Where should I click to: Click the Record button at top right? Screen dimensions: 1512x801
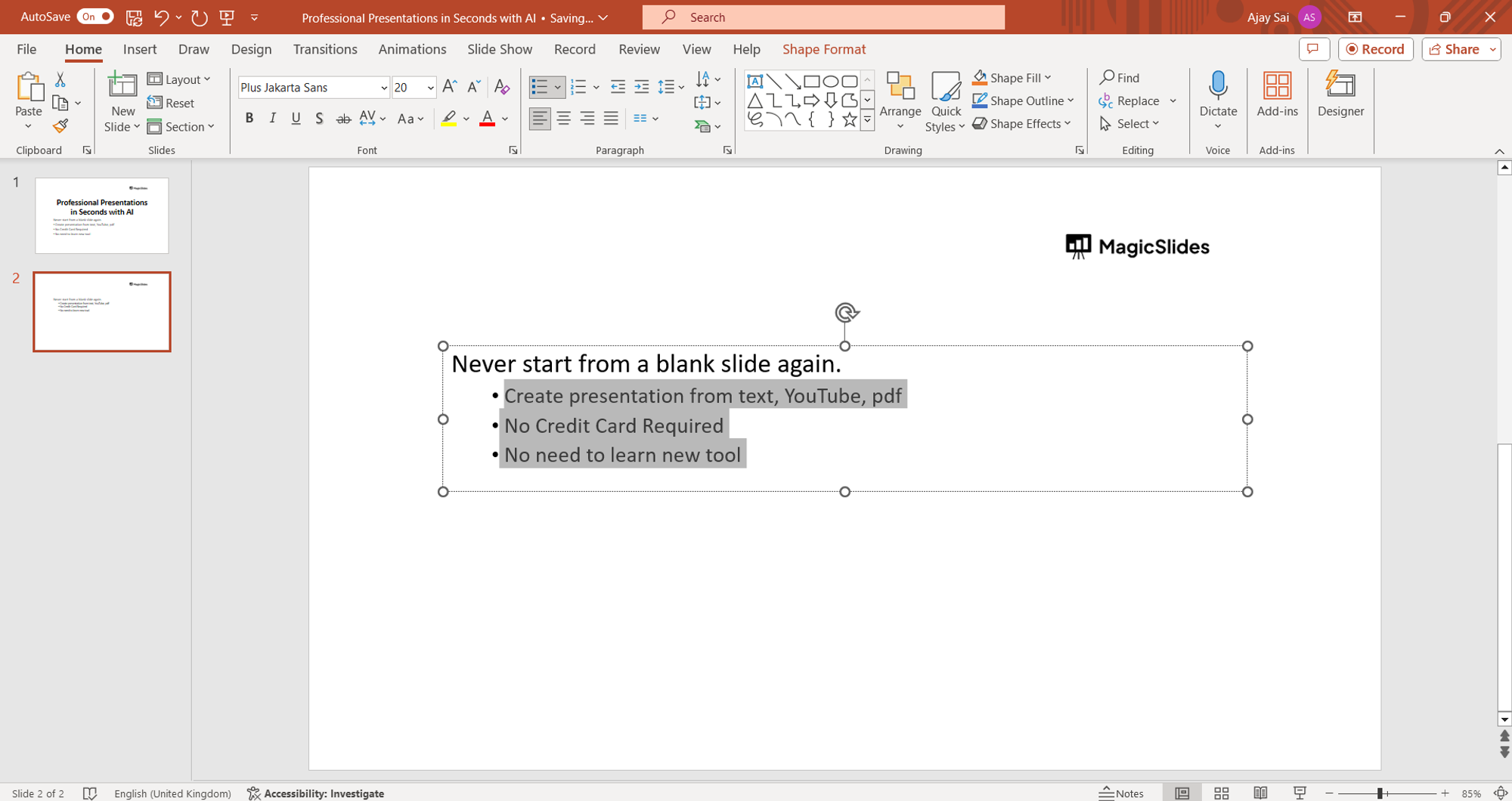point(1375,49)
